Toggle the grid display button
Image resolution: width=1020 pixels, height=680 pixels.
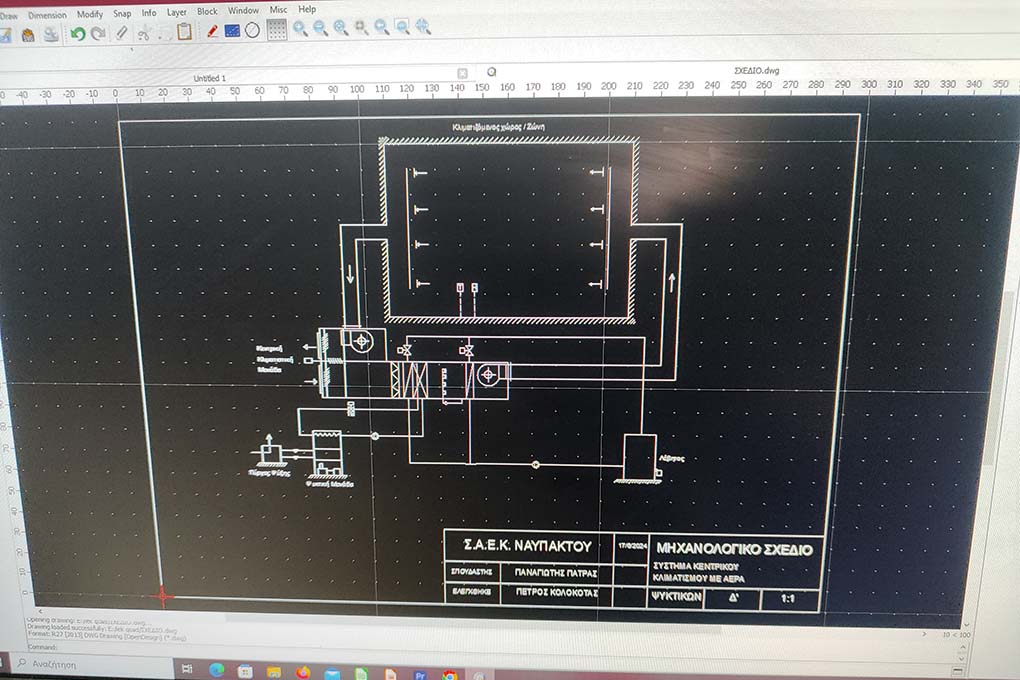(x=276, y=30)
